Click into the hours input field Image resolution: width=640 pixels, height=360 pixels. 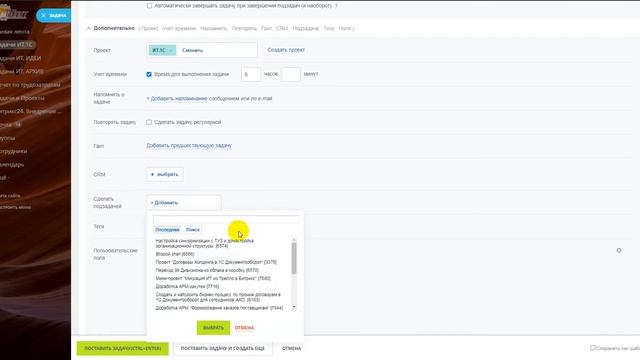[x=251, y=74]
